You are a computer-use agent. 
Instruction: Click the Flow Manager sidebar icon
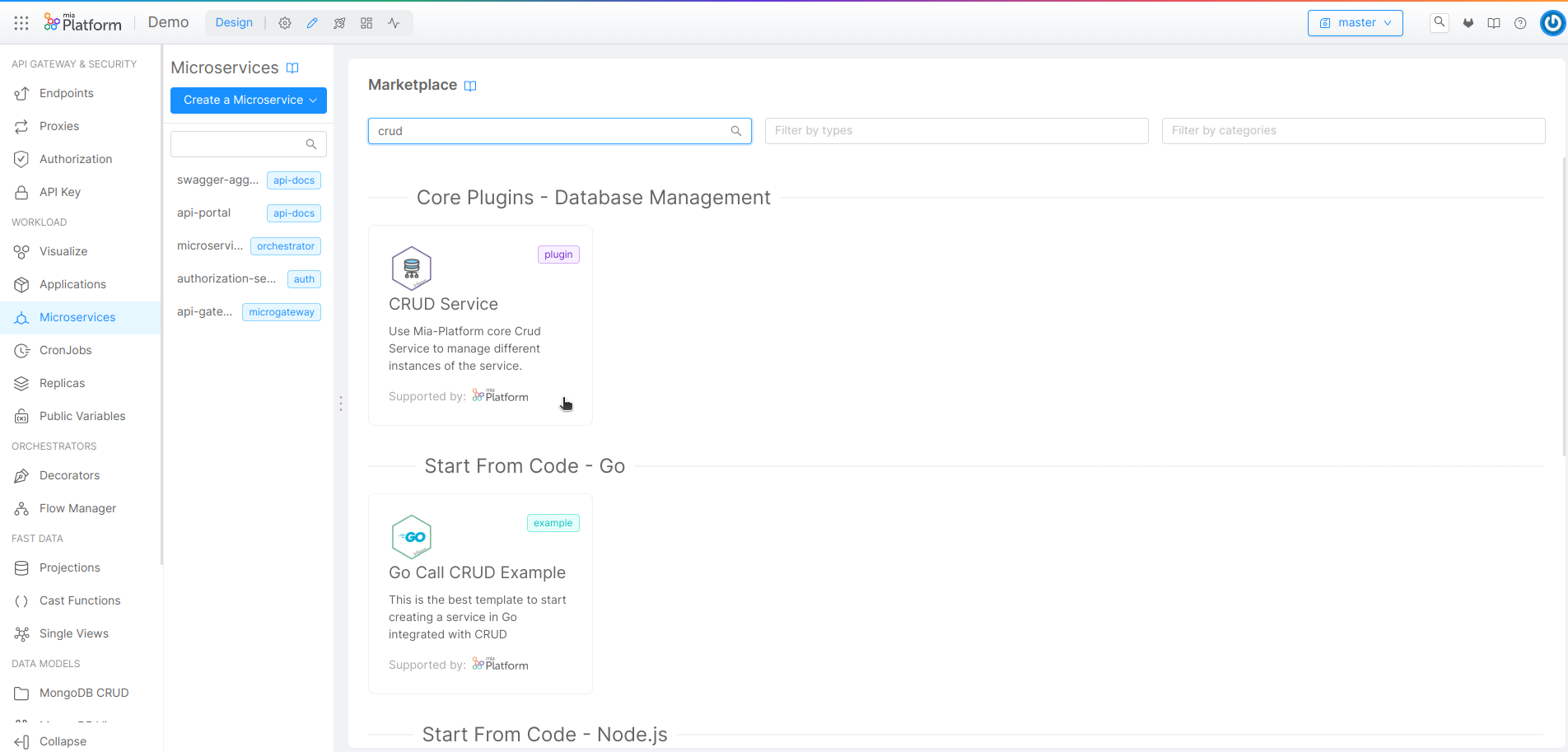(21, 508)
